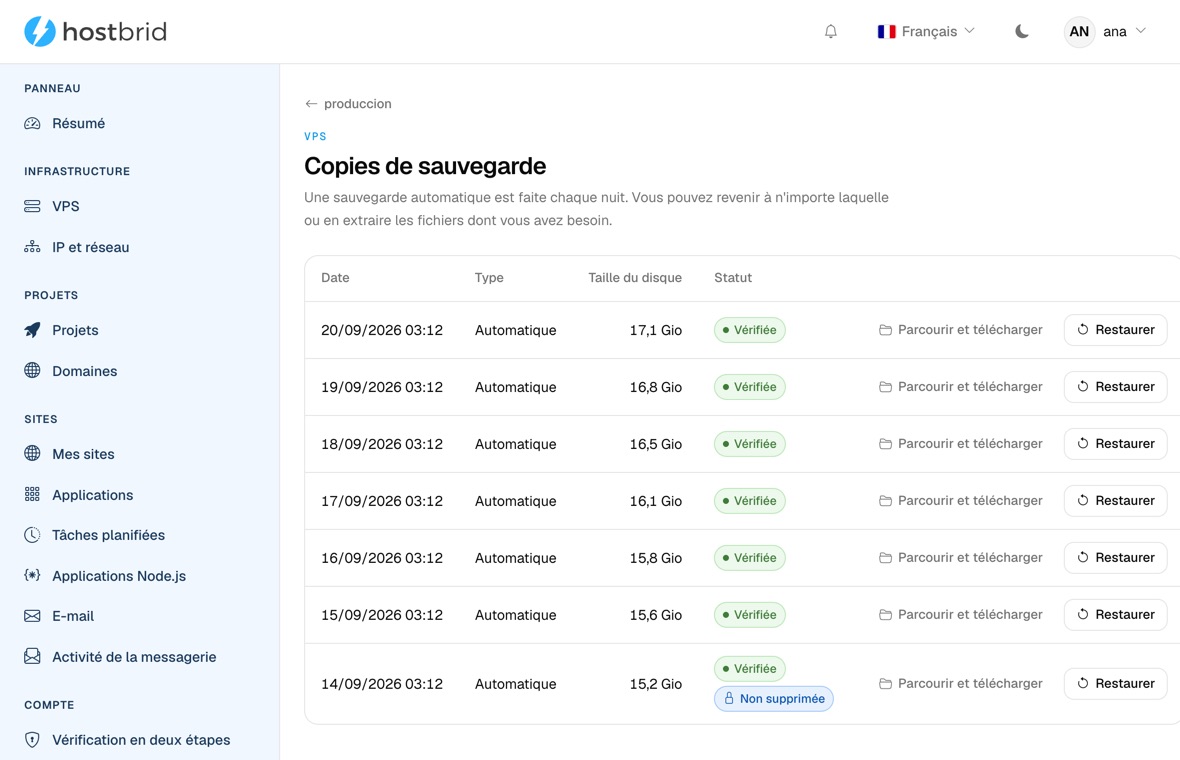Click the Taille du disque column header

(634, 278)
